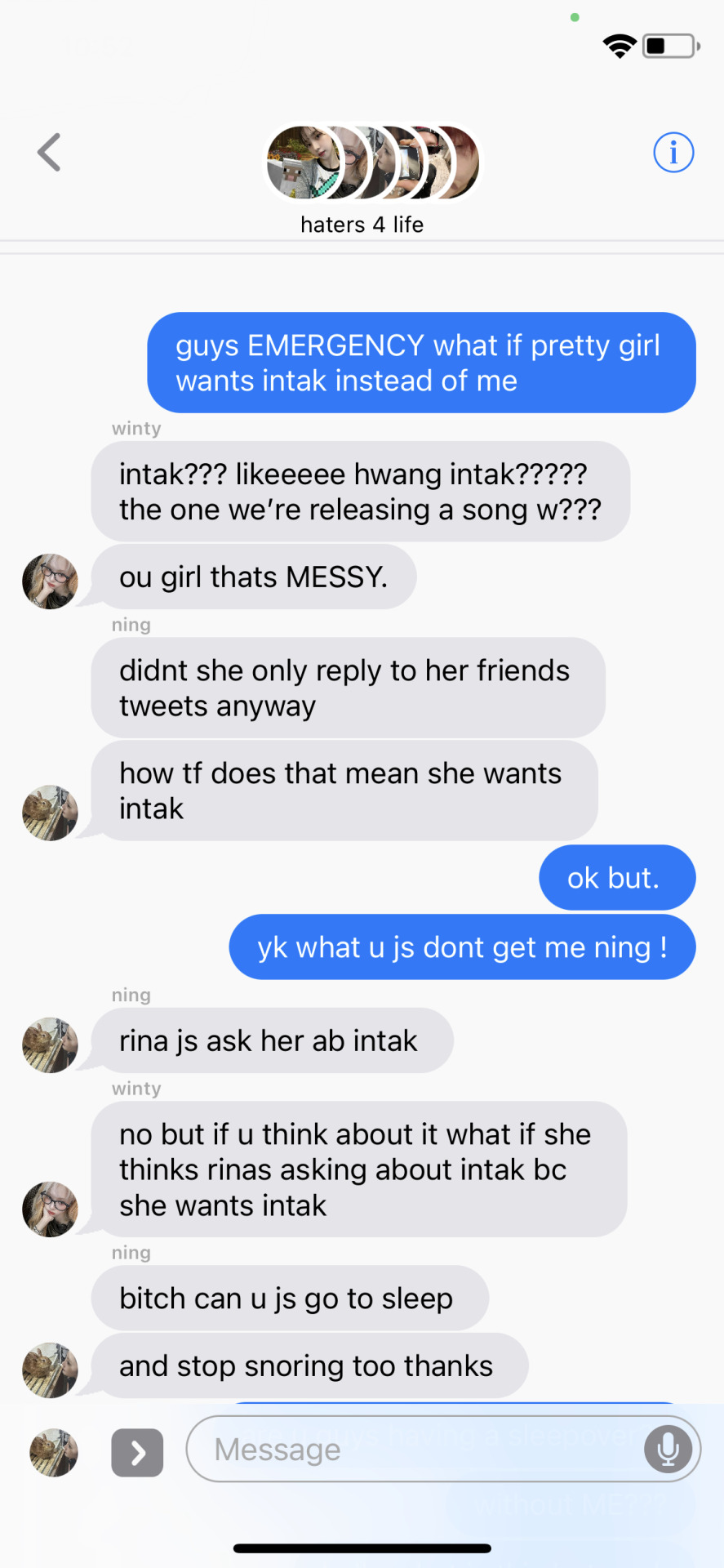The image size is (724, 1568).
Task: Tap winty's avatar beside MESSY message
Action: (50, 581)
